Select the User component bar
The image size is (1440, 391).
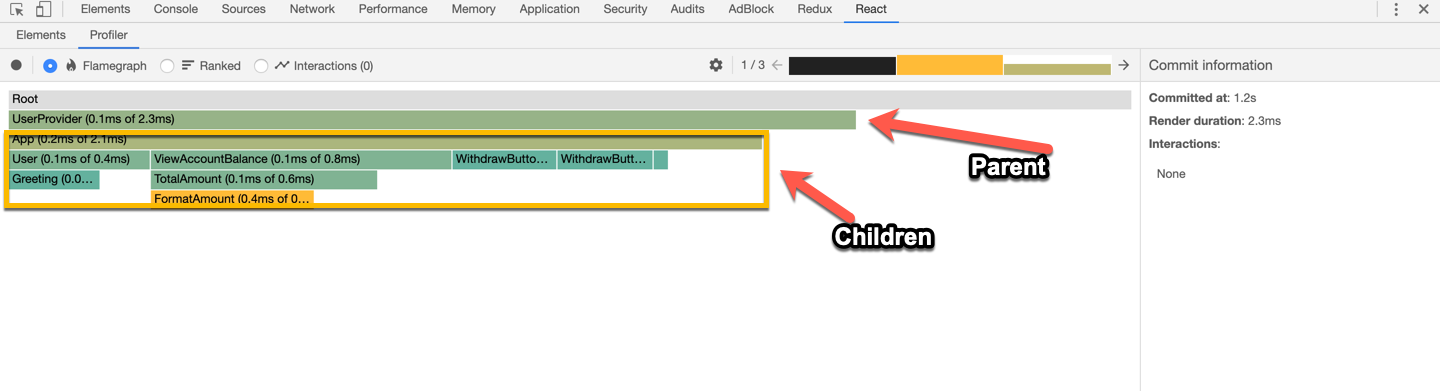pos(79,159)
